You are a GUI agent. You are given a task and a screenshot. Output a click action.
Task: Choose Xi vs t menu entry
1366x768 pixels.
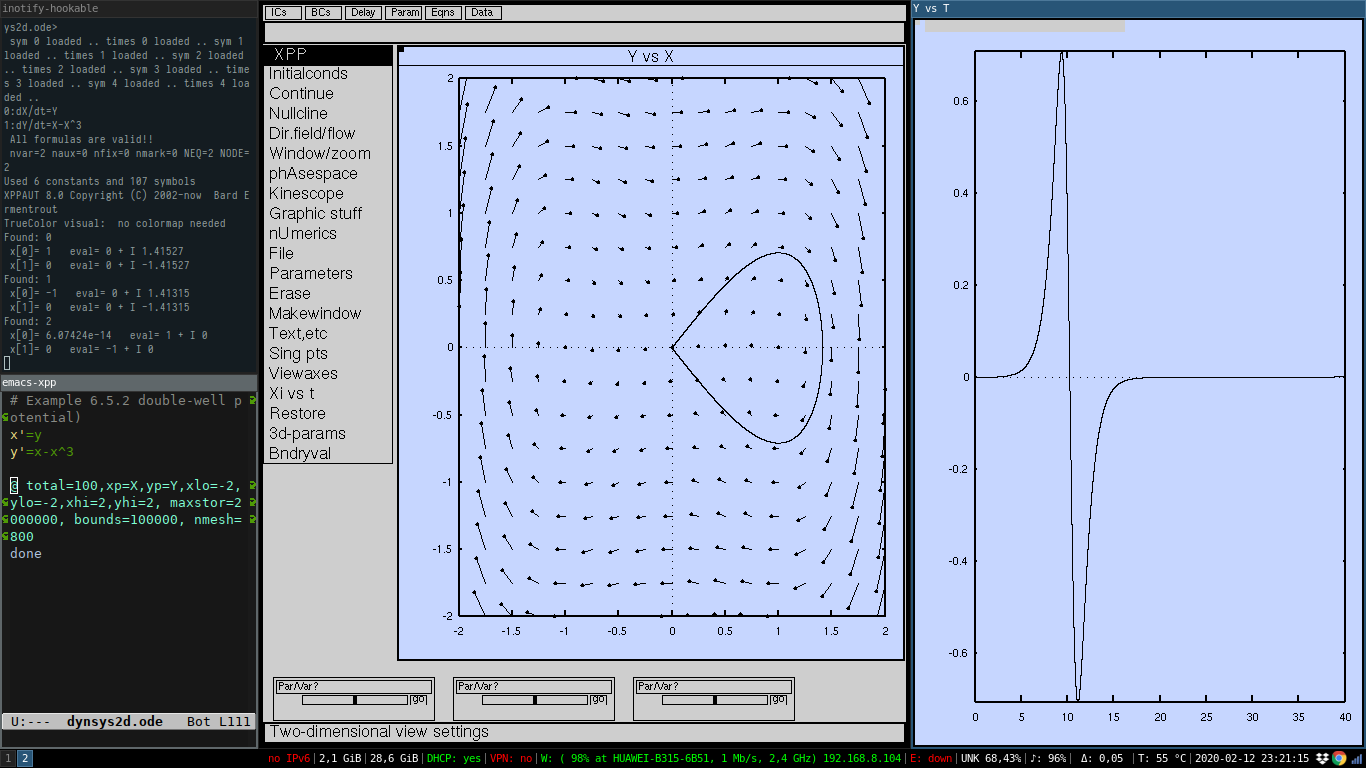(328, 394)
